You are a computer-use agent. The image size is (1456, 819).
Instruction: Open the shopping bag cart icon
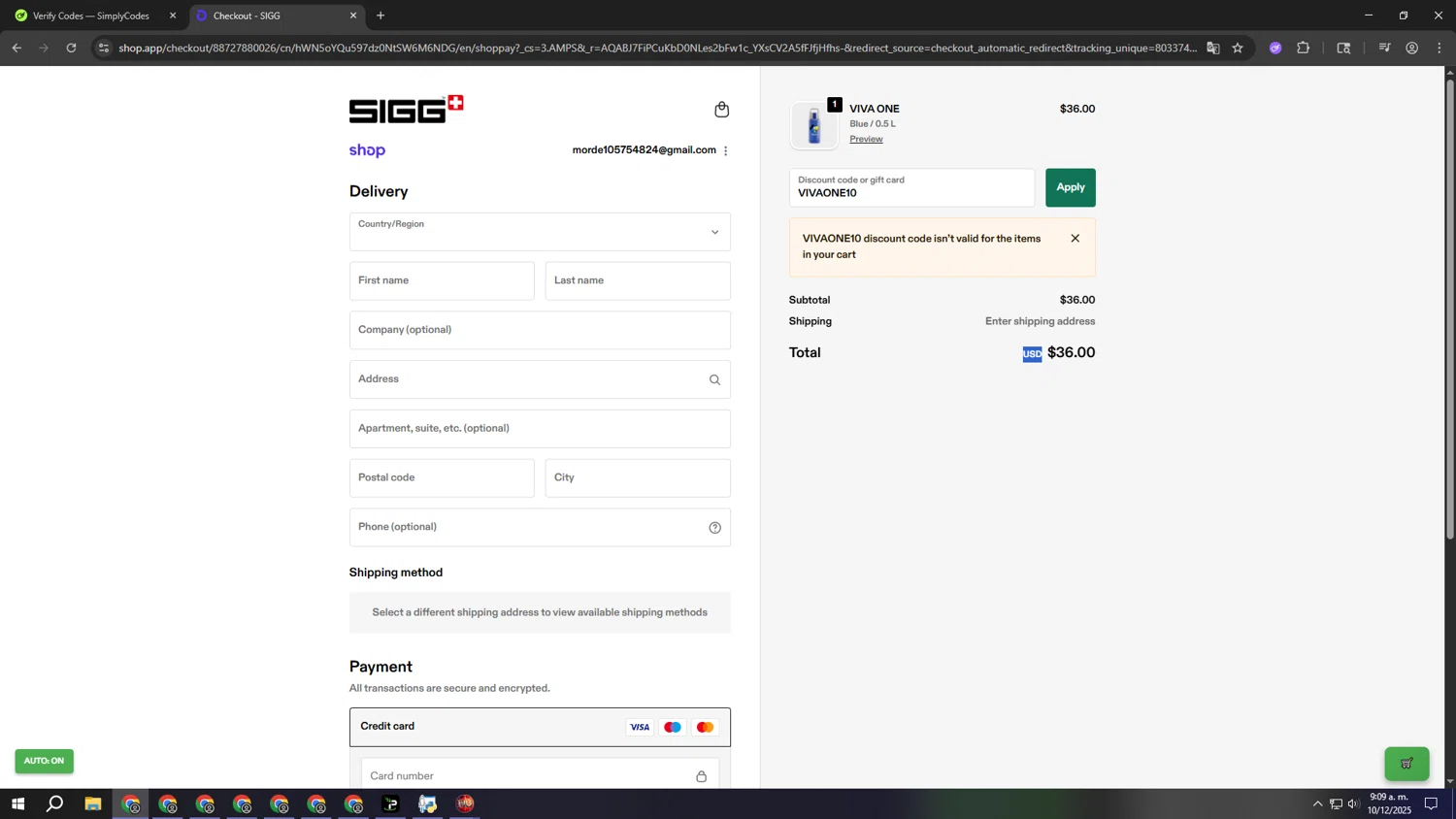[x=721, y=110]
